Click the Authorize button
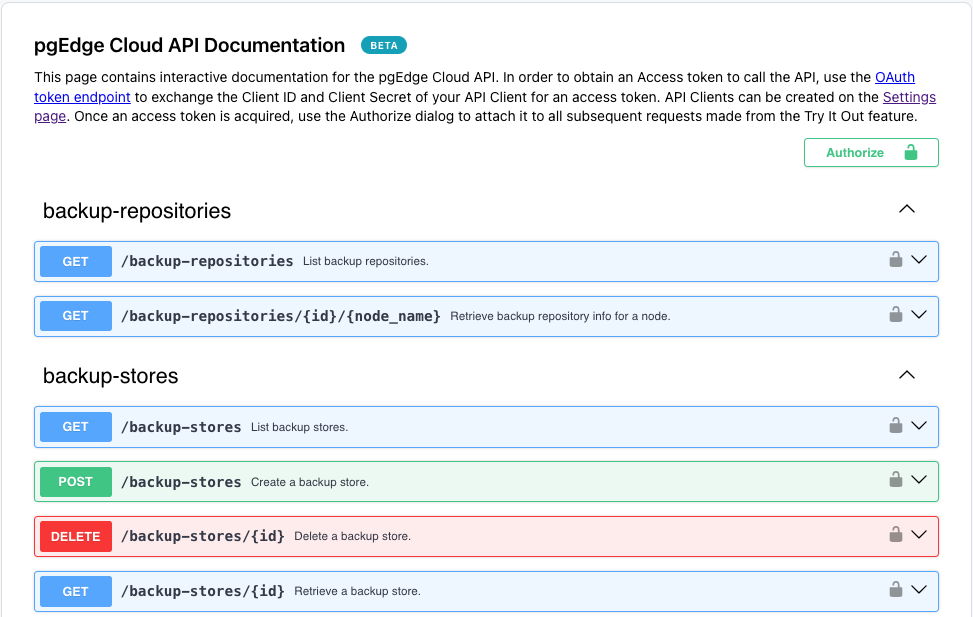 (854, 152)
